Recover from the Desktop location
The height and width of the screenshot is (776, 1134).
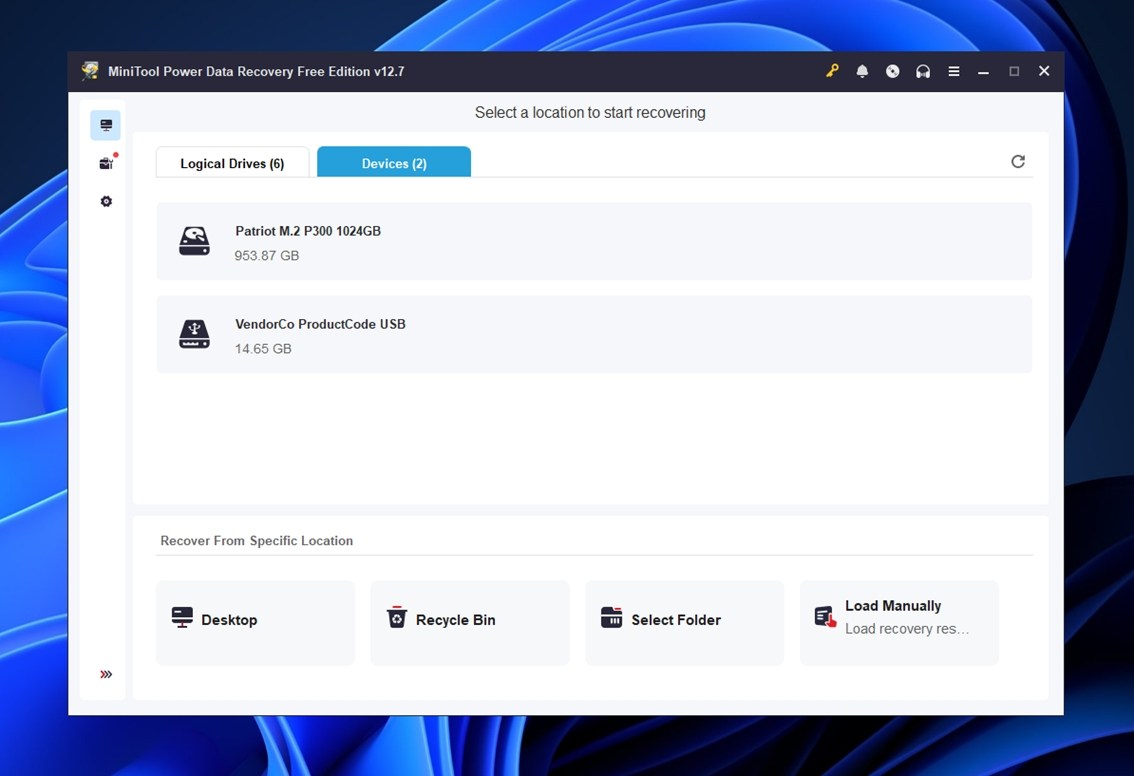(256, 620)
